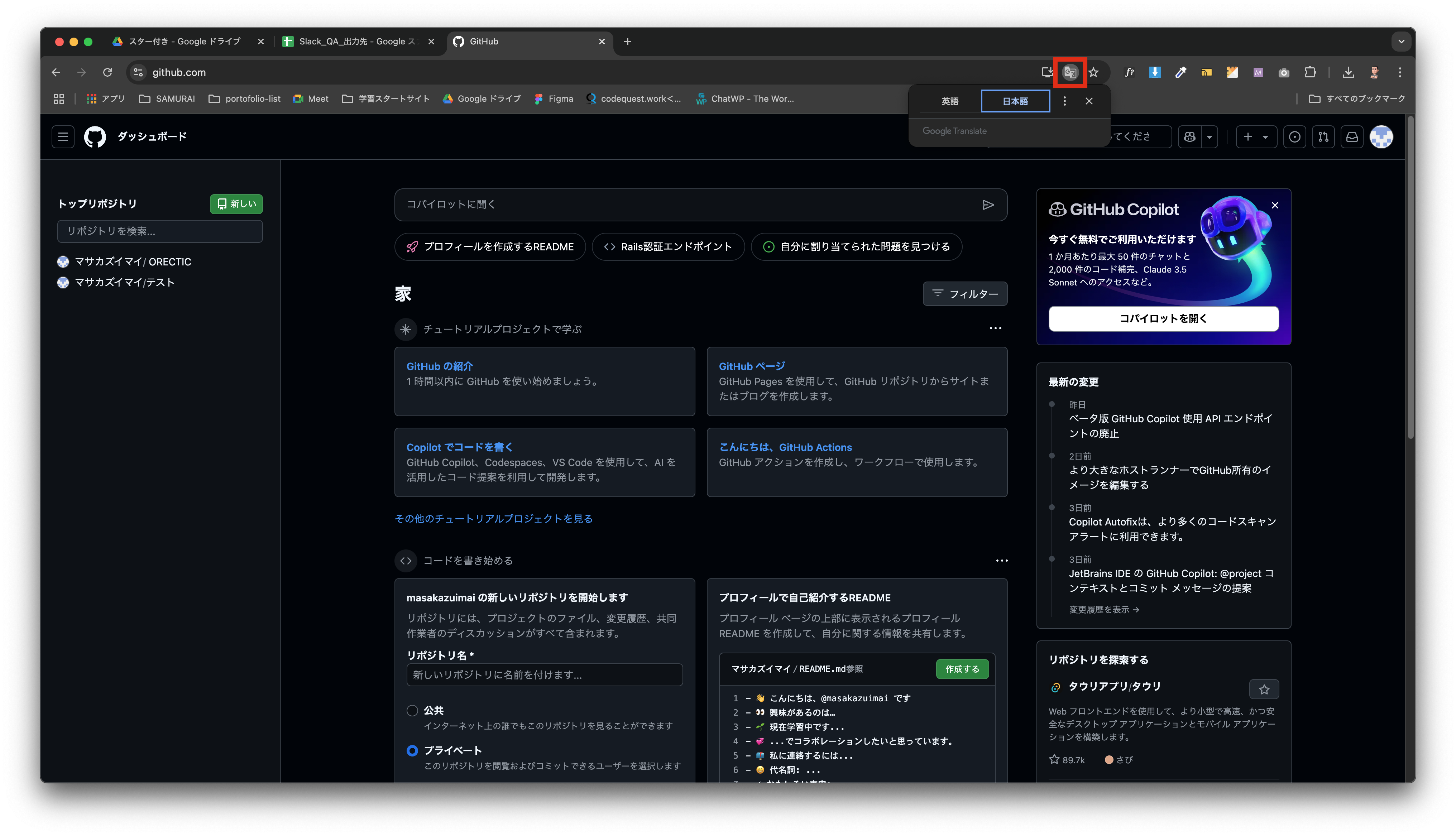Select the プライベート radio button

click(x=412, y=750)
